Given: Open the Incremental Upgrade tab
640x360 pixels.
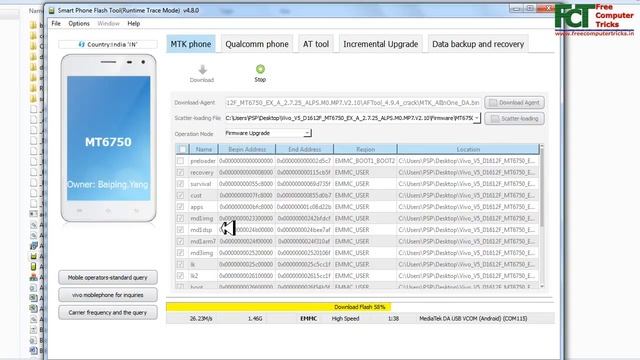Looking at the screenshot, I should 380,44.
